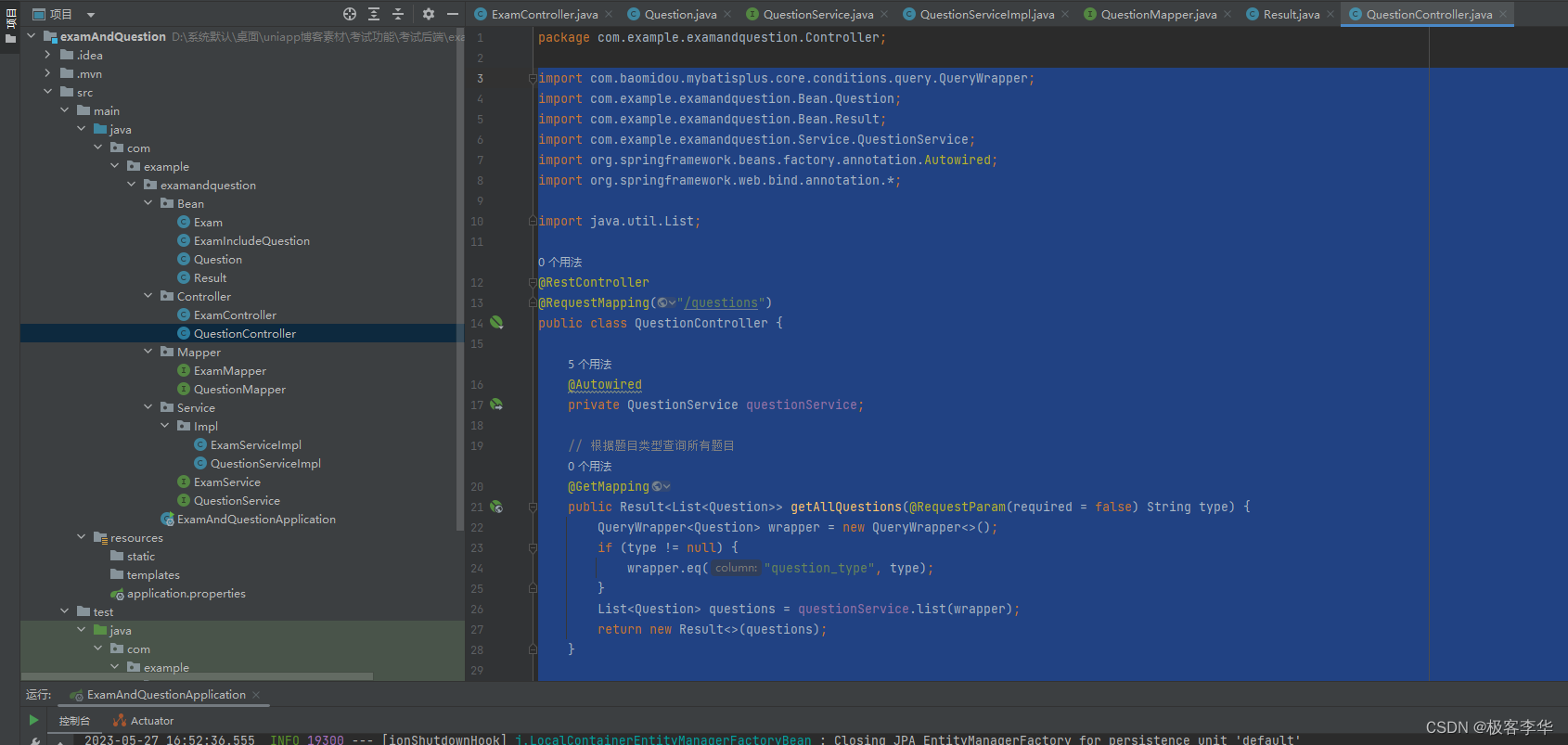Switch to QuestionService.java tab
Screen dimensions: 1568x745
click(818, 14)
